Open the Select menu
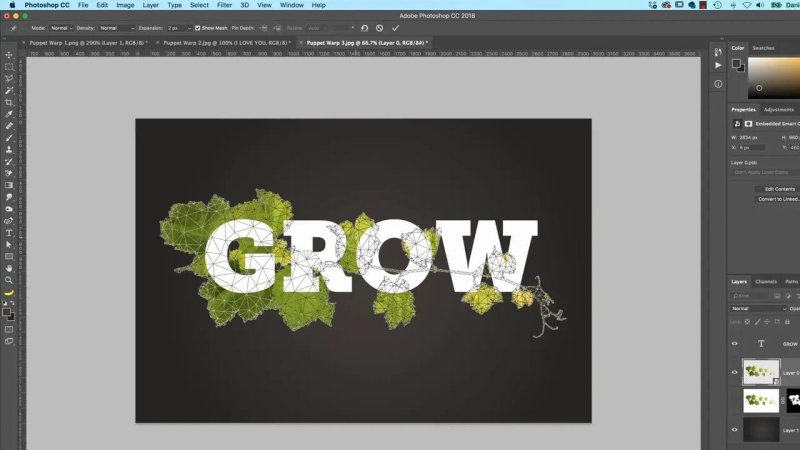This screenshot has height=450, width=800. (x=199, y=5)
